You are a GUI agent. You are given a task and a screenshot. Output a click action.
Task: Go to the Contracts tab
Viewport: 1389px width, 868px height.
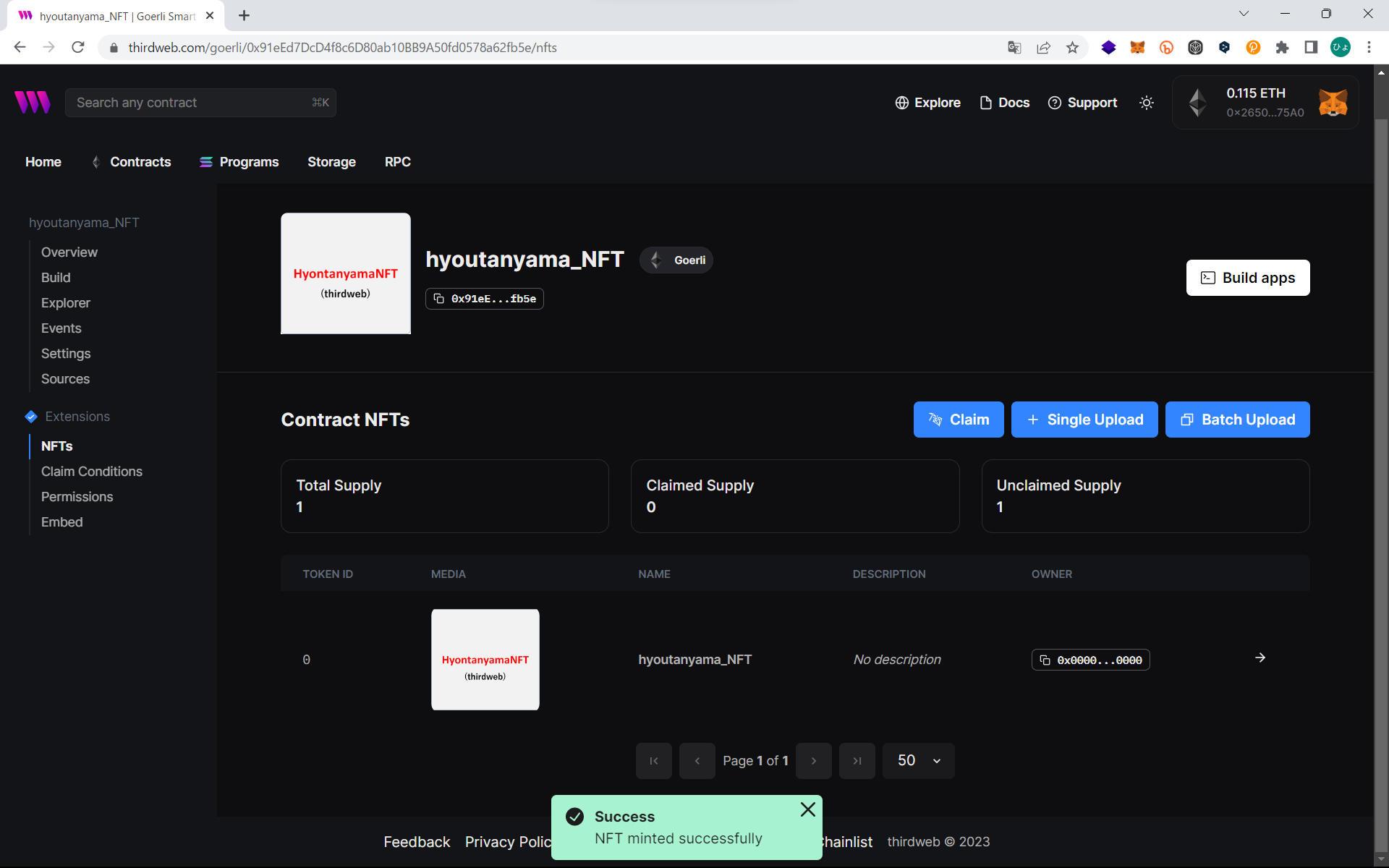[x=140, y=162]
